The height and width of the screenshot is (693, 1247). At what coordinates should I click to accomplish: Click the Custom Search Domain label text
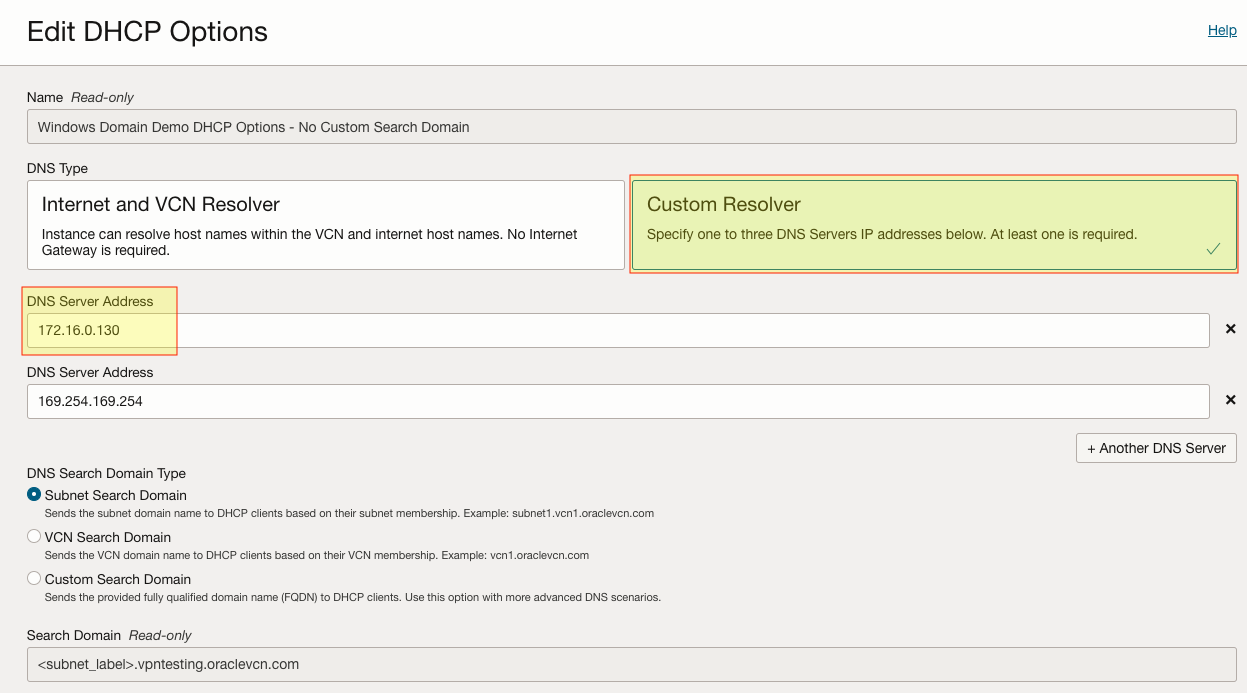pos(118,578)
